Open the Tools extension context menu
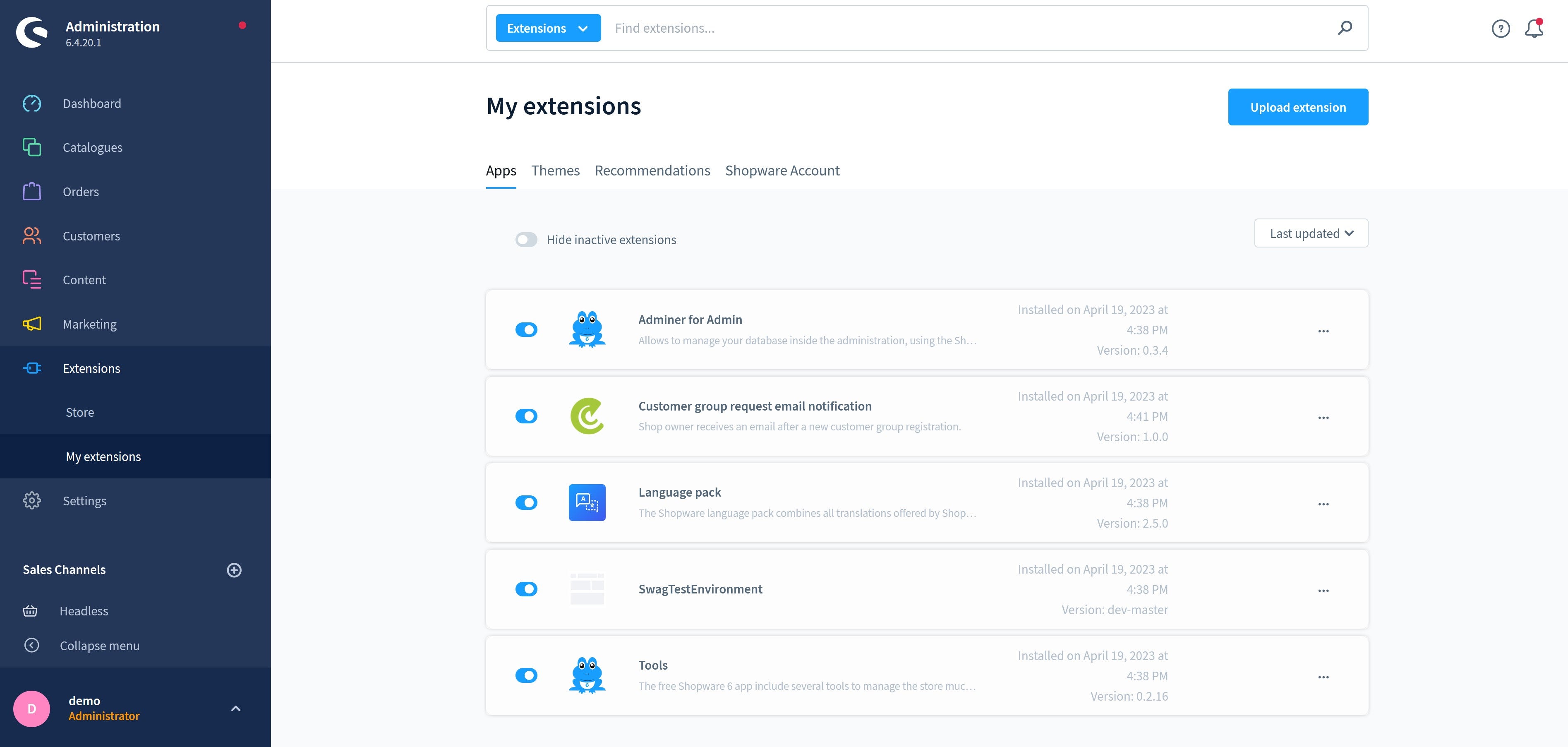1568x747 pixels. (x=1323, y=676)
